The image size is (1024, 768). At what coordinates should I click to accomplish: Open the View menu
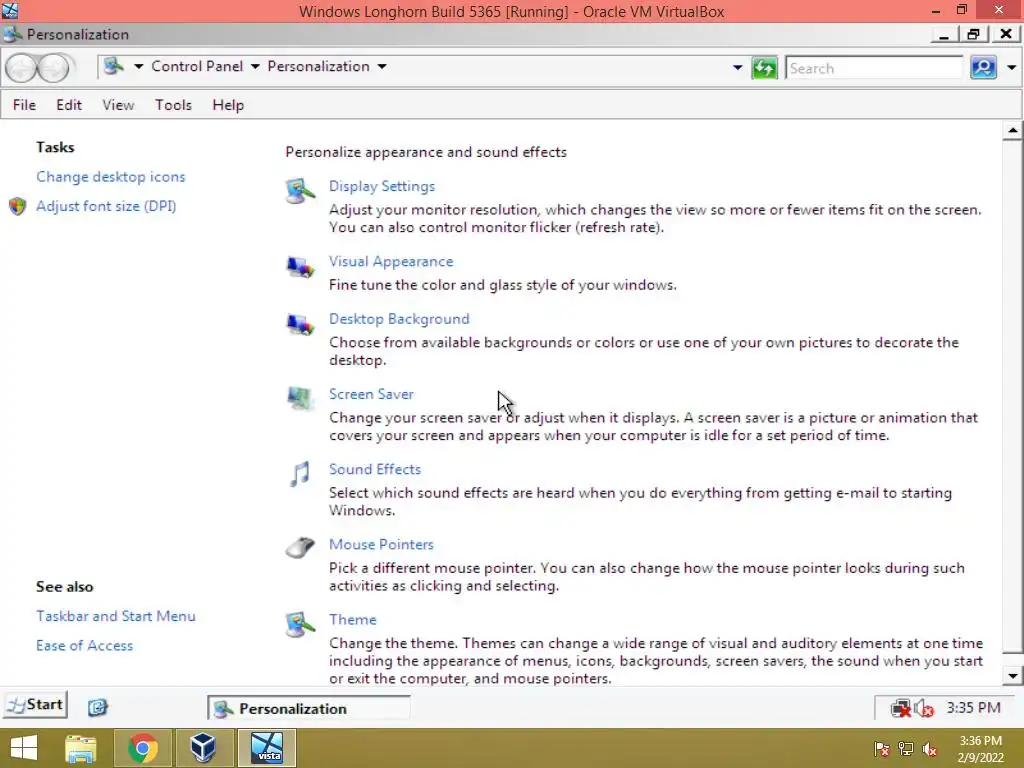coord(118,105)
